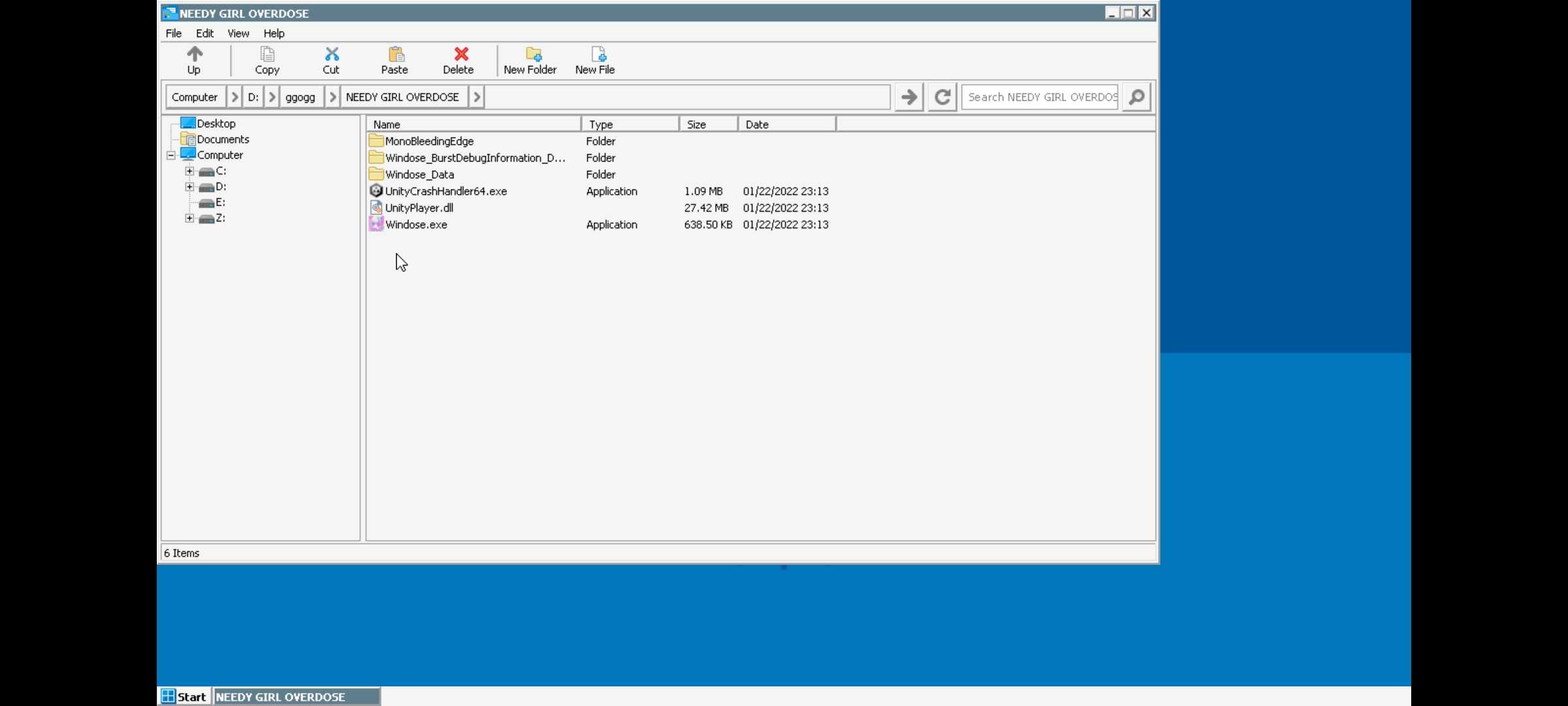Click the 638.50 KB size cell
This screenshot has width=1568, height=706.
tap(708, 225)
